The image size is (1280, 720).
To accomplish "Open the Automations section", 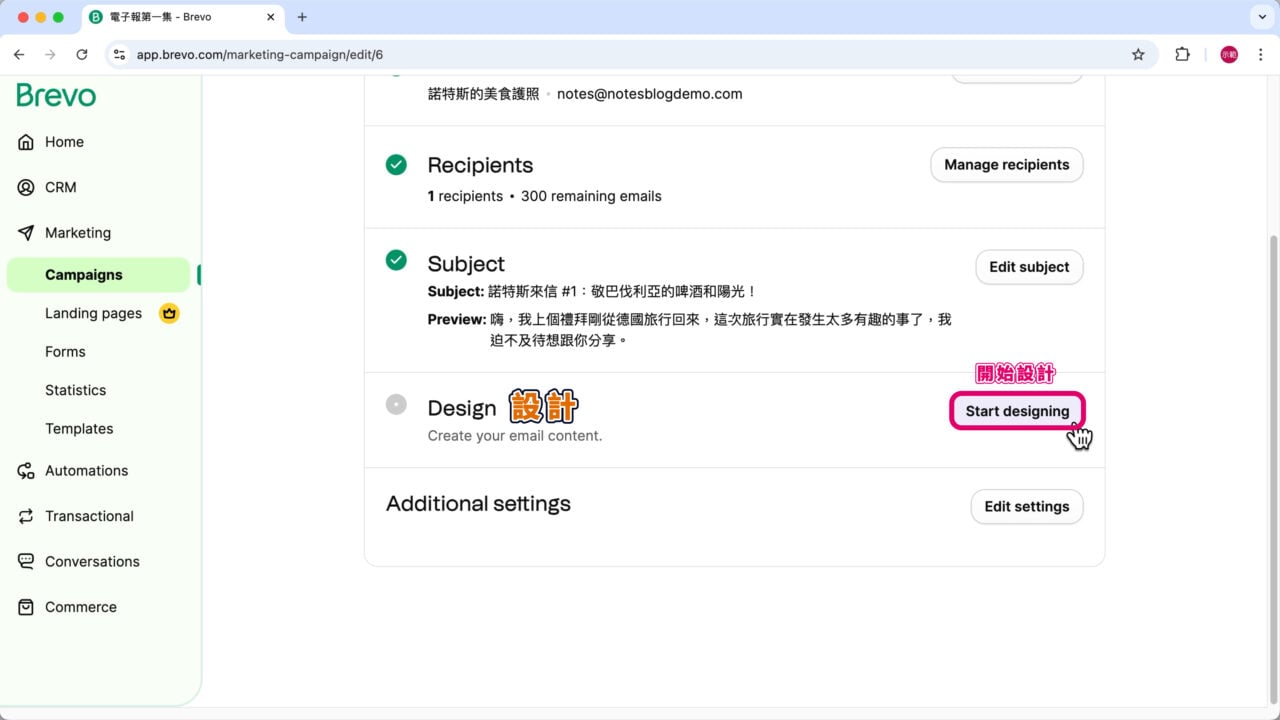I will [86, 470].
